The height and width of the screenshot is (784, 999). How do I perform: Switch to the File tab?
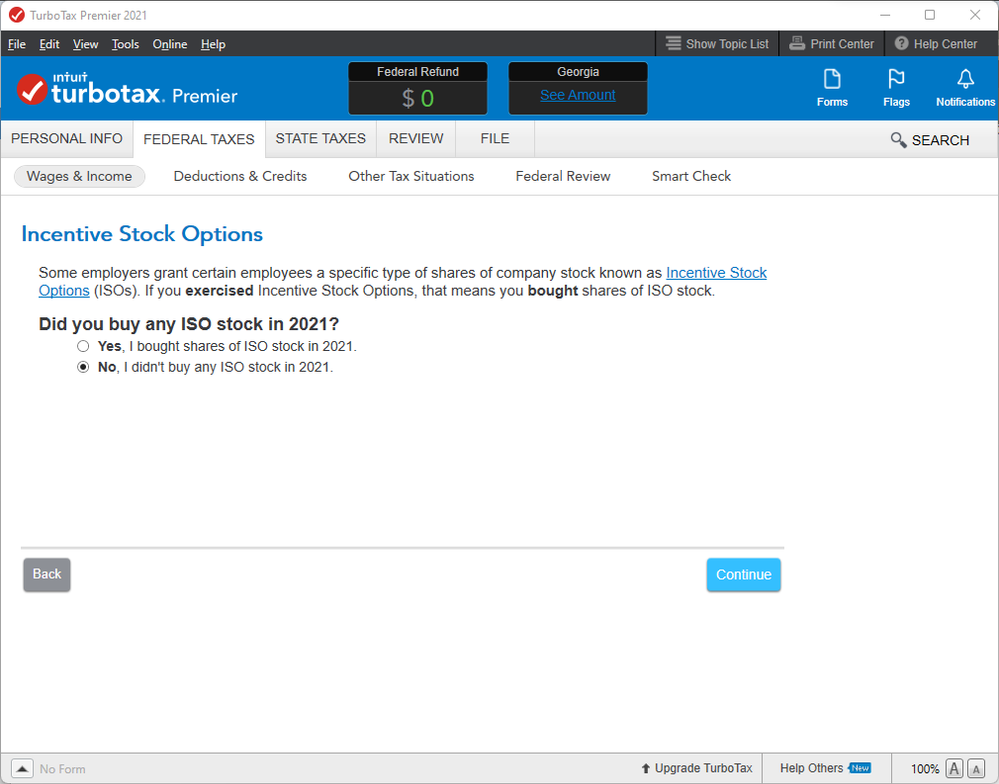pyautogui.click(x=495, y=139)
